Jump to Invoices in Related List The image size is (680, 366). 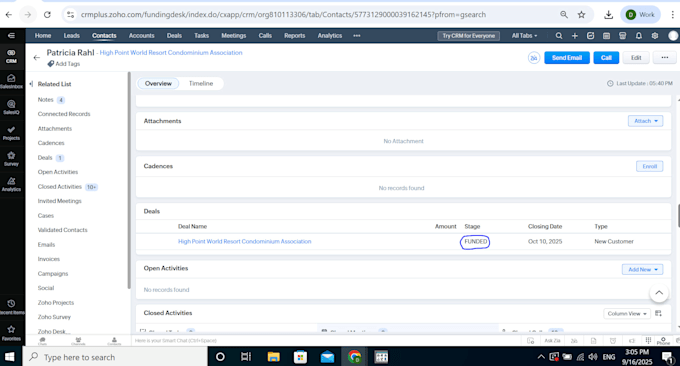point(49,259)
